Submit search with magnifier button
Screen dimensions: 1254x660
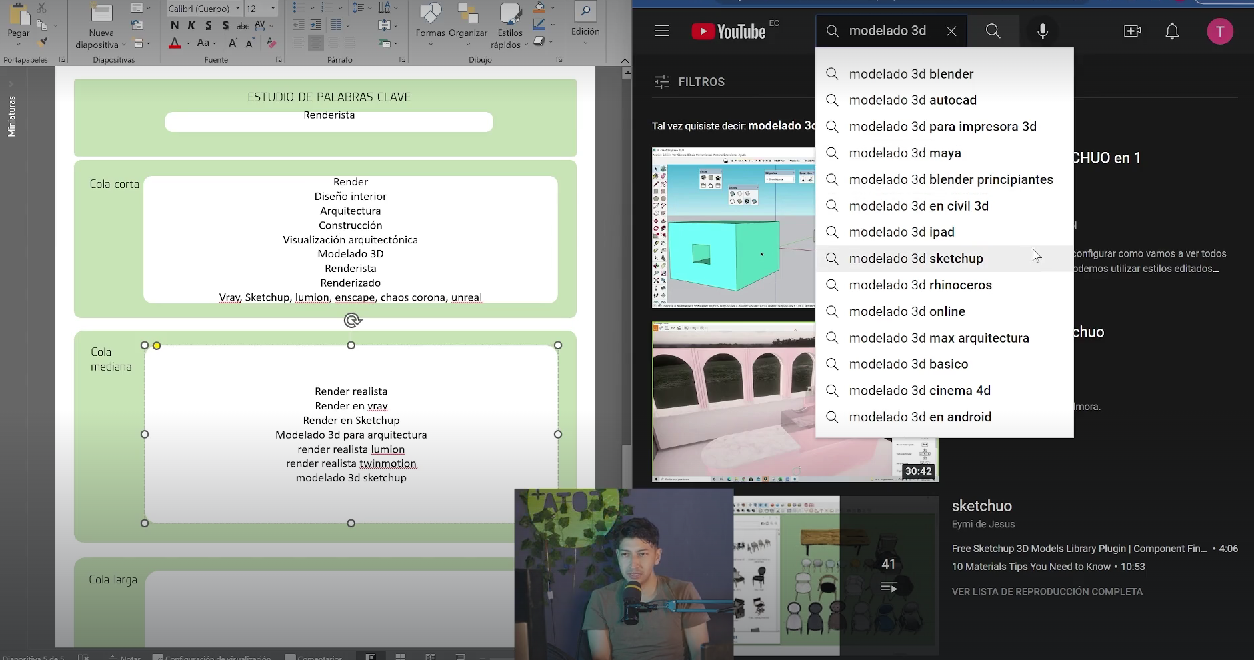click(993, 31)
